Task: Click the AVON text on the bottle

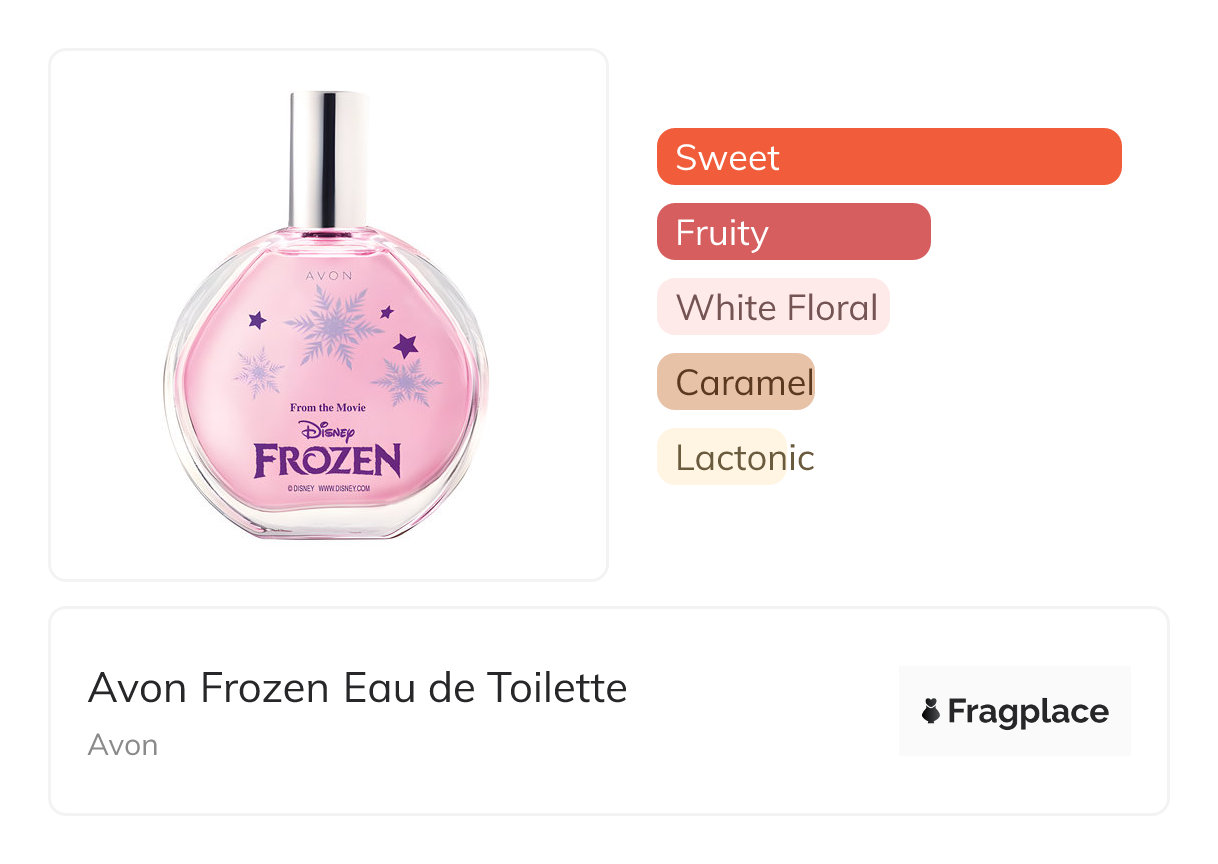Action: [x=328, y=273]
